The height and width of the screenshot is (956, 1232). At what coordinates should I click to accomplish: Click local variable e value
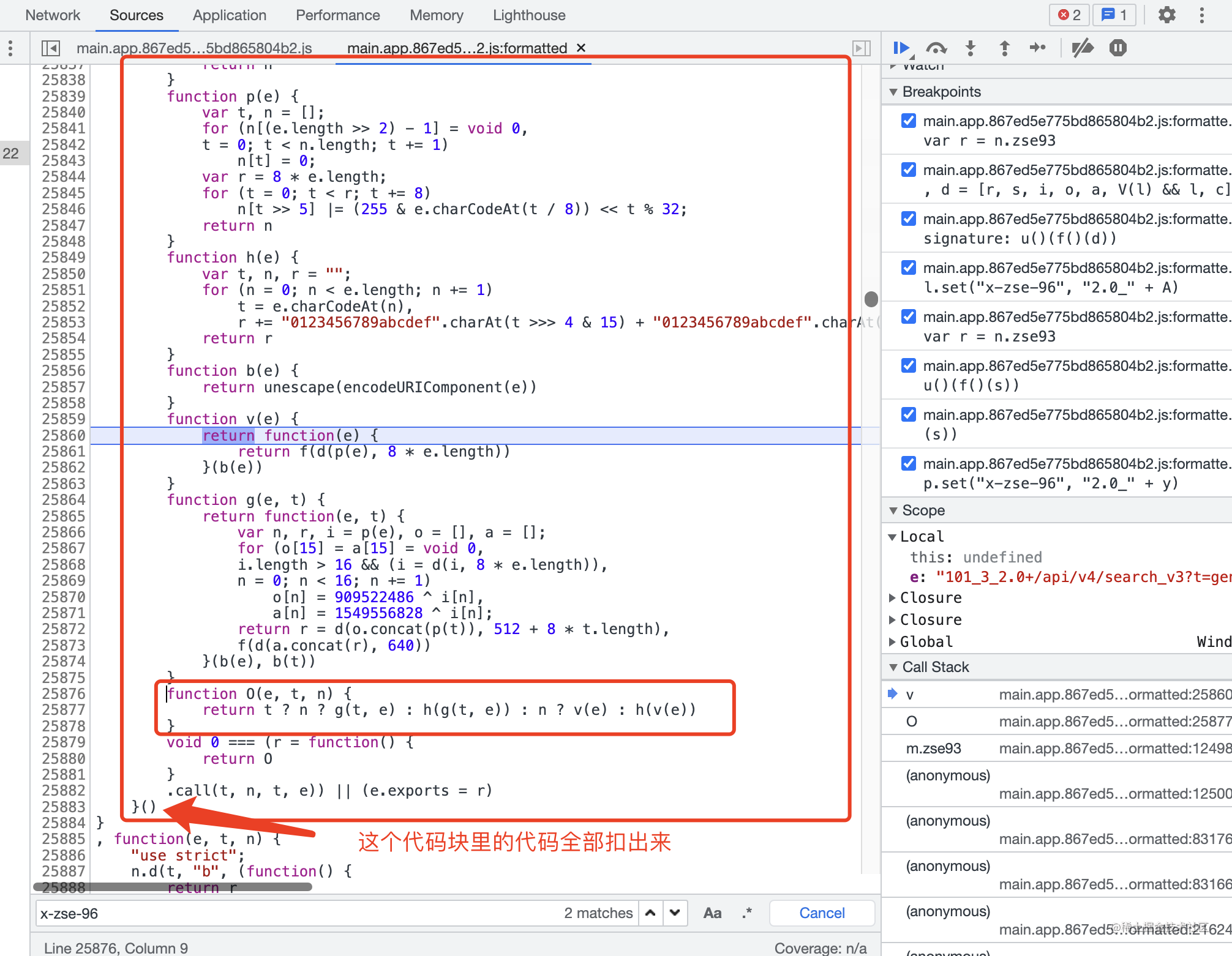tap(1083, 577)
